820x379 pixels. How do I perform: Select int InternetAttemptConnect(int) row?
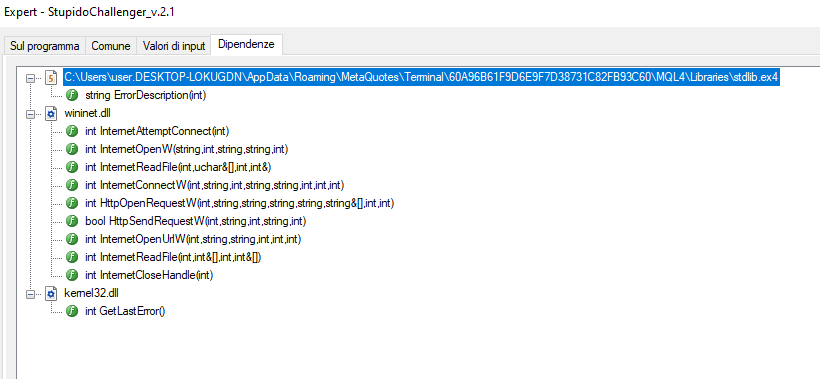(157, 131)
